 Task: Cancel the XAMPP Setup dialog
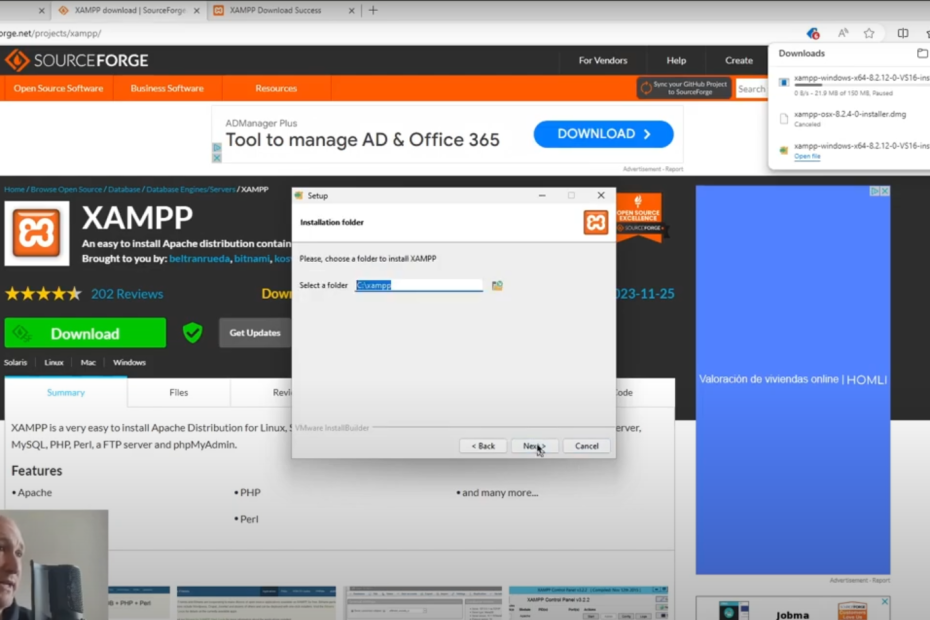[586, 446]
